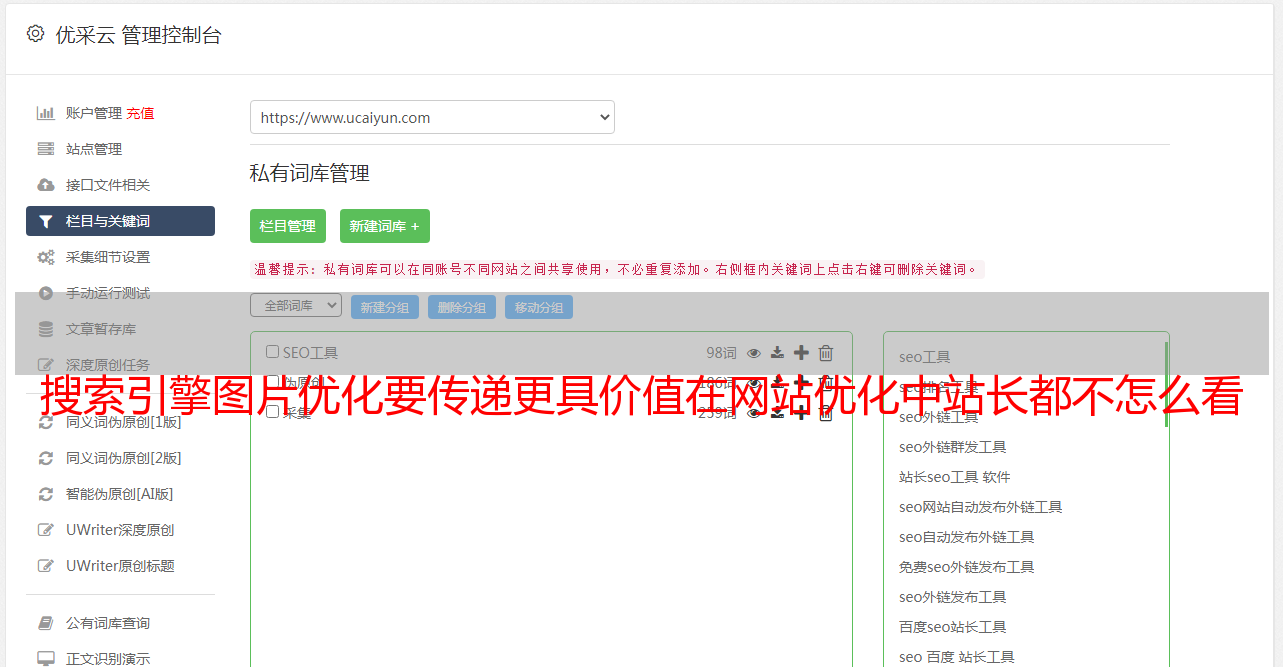Tick the 采集 lexicon checkbox
The height and width of the screenshot is (667, 1283).
pyautogui.click(x=272, y=412)
